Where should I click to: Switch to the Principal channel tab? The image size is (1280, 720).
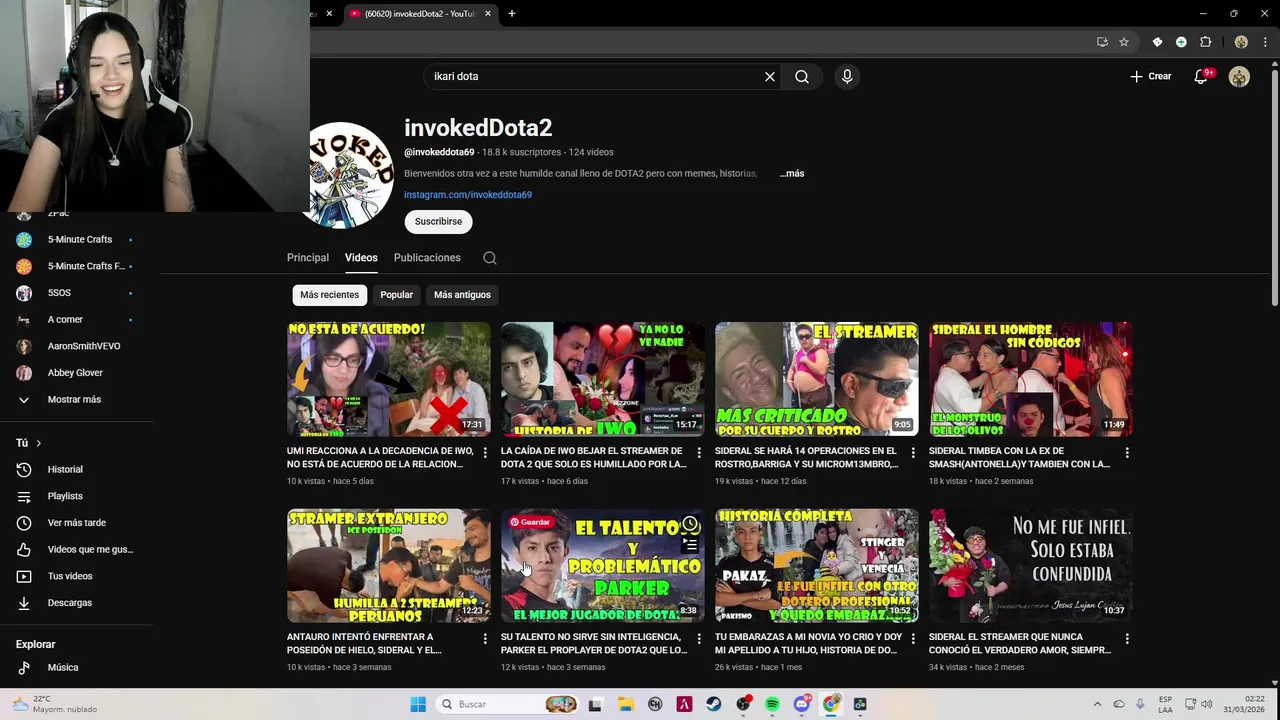(x=308, y=258)
